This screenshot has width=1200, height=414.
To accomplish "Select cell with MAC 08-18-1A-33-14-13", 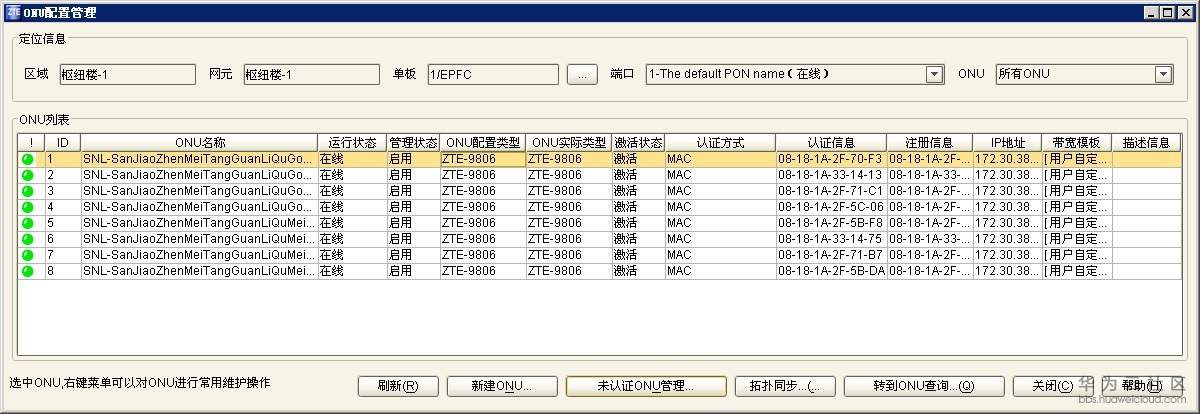I will tap(831, 175).
